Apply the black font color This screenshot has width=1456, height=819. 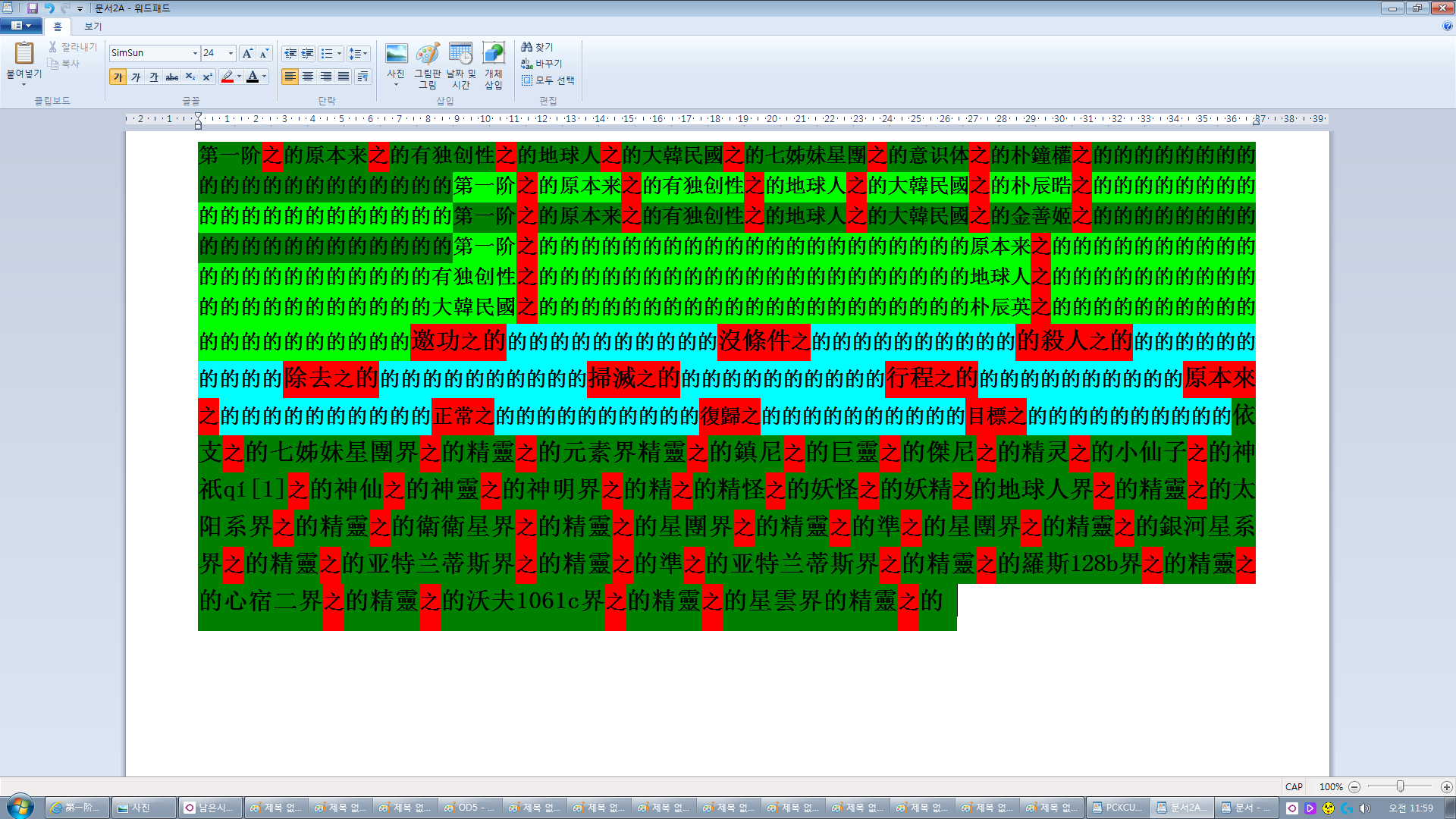[x=253, y=77]
